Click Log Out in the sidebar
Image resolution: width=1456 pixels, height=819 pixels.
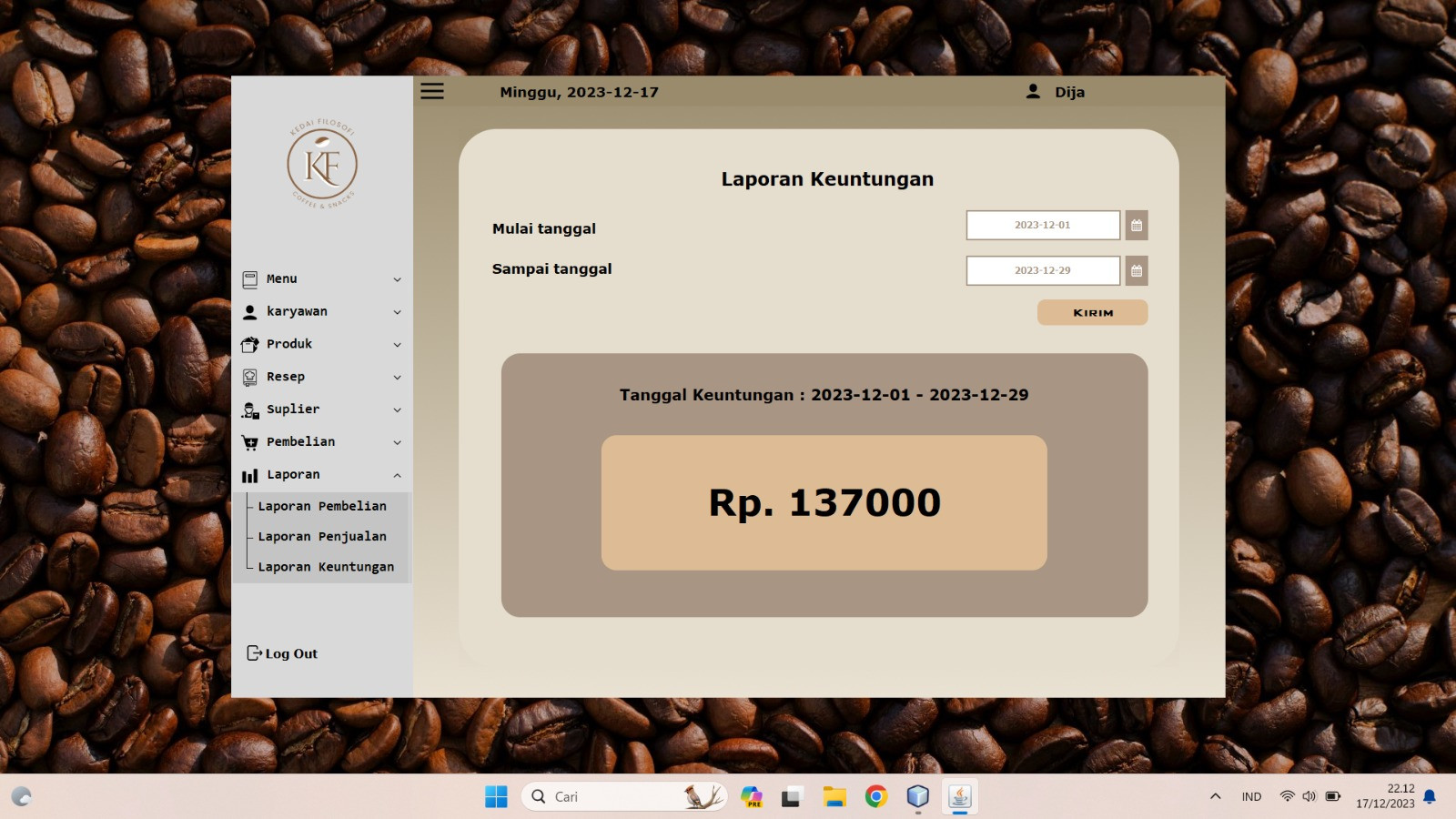[283, 653]
